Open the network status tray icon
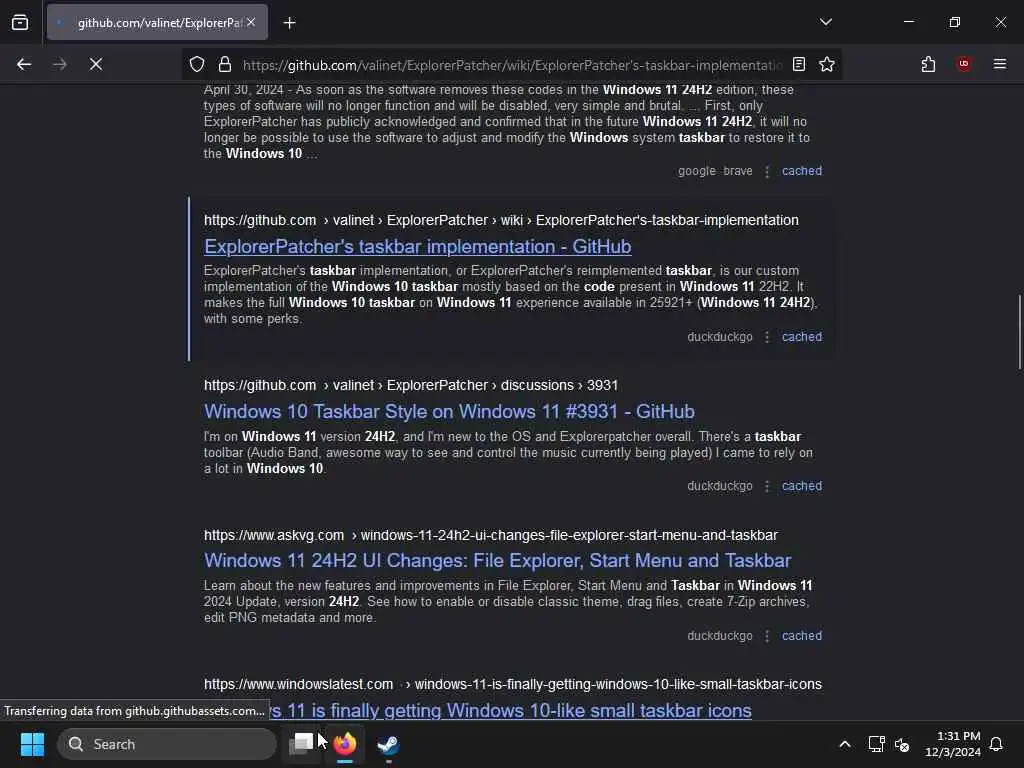 [876, 744]
